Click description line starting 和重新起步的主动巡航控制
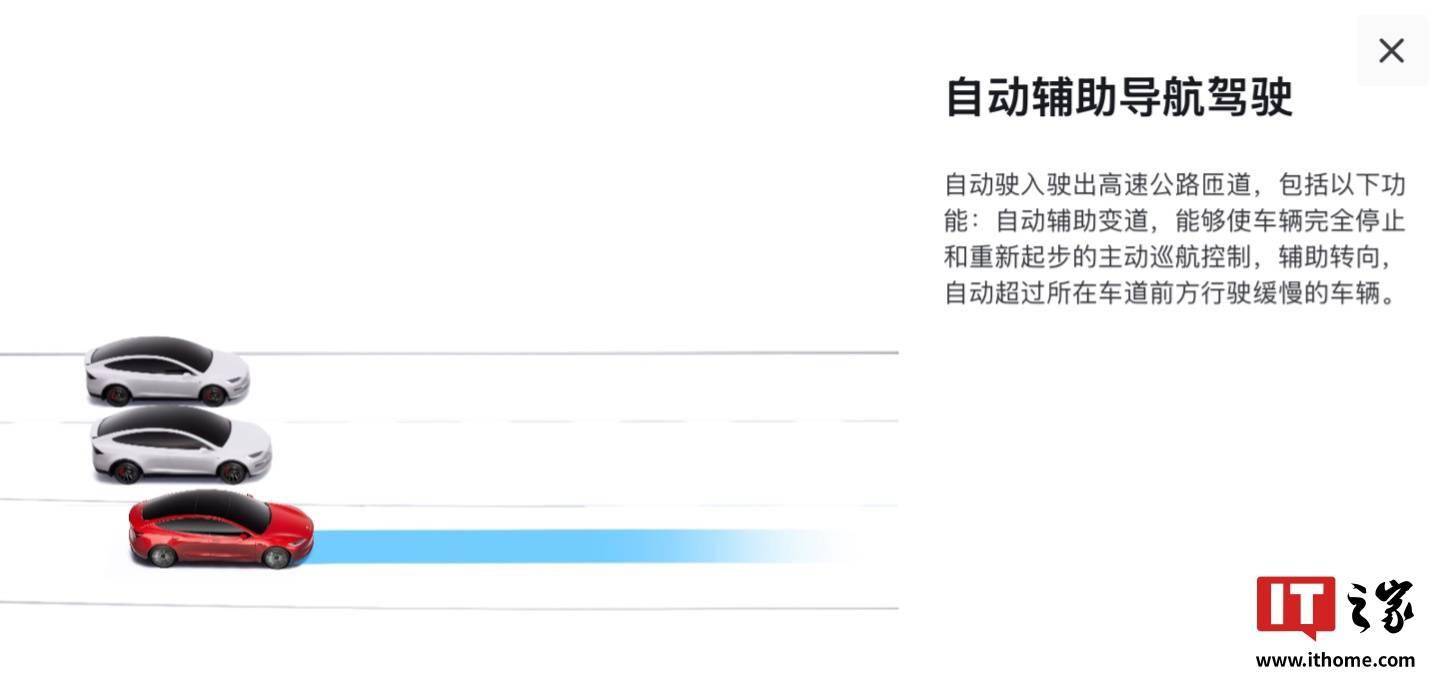 click(x=1169, y=257)
